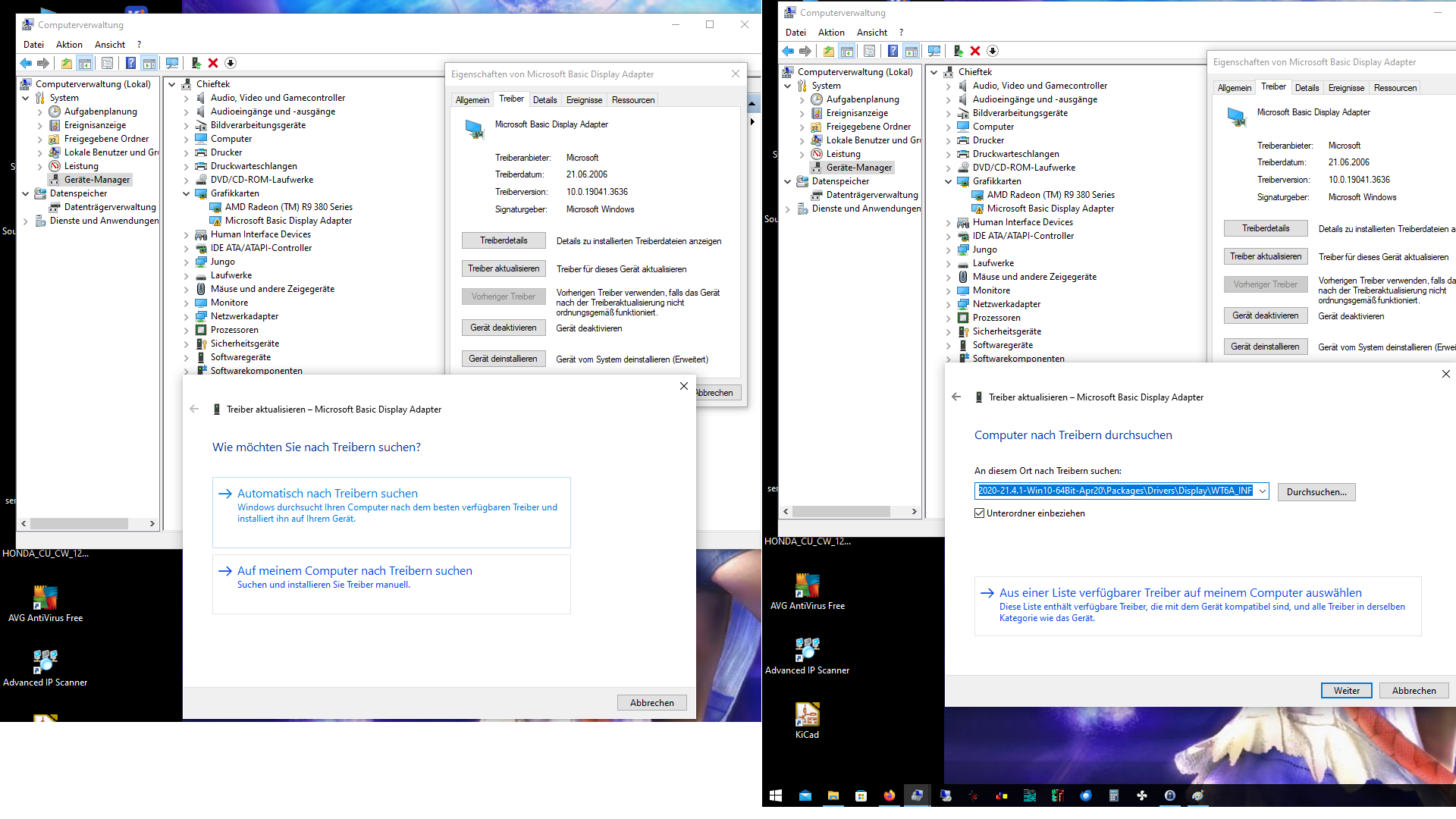Switch to Details tab in left properties dialog
1456x819 pixels.
pos(544,100)
